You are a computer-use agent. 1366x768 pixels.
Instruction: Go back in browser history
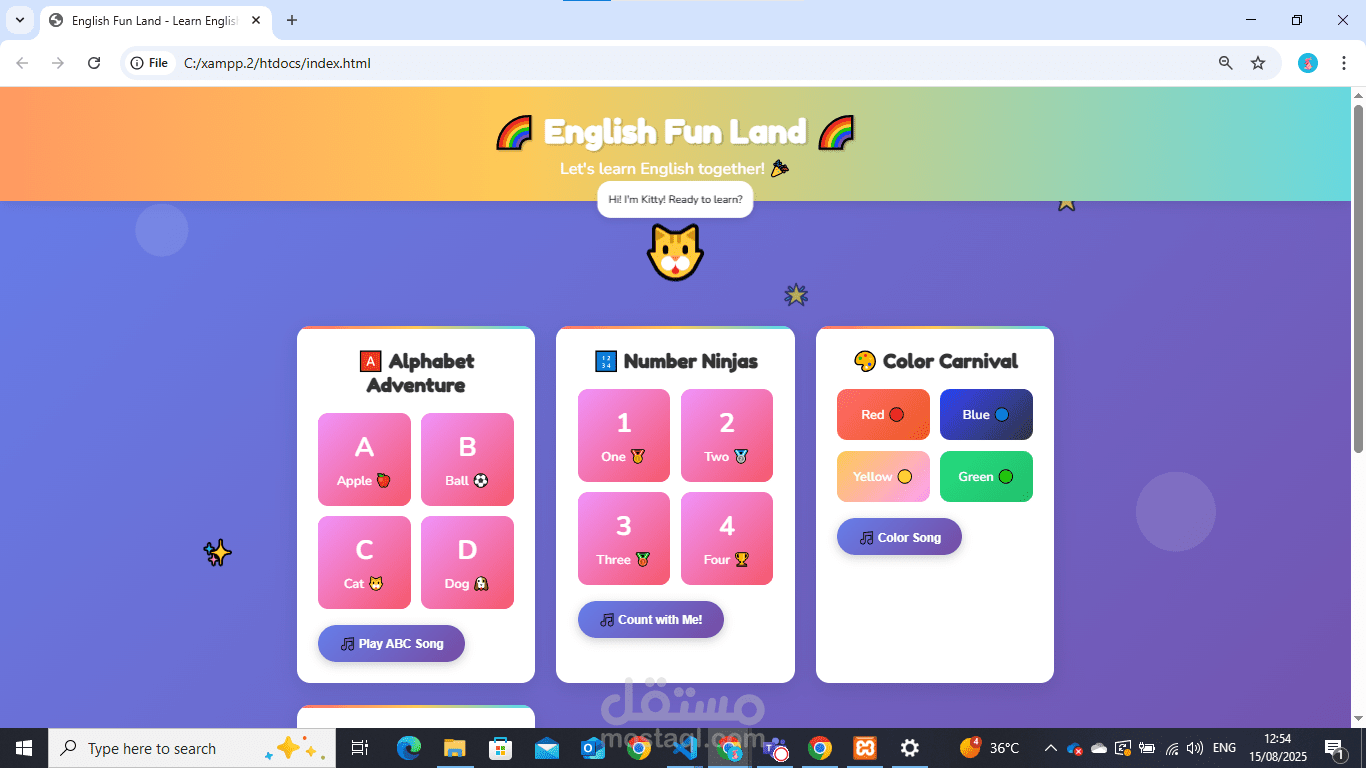[23, 63]
